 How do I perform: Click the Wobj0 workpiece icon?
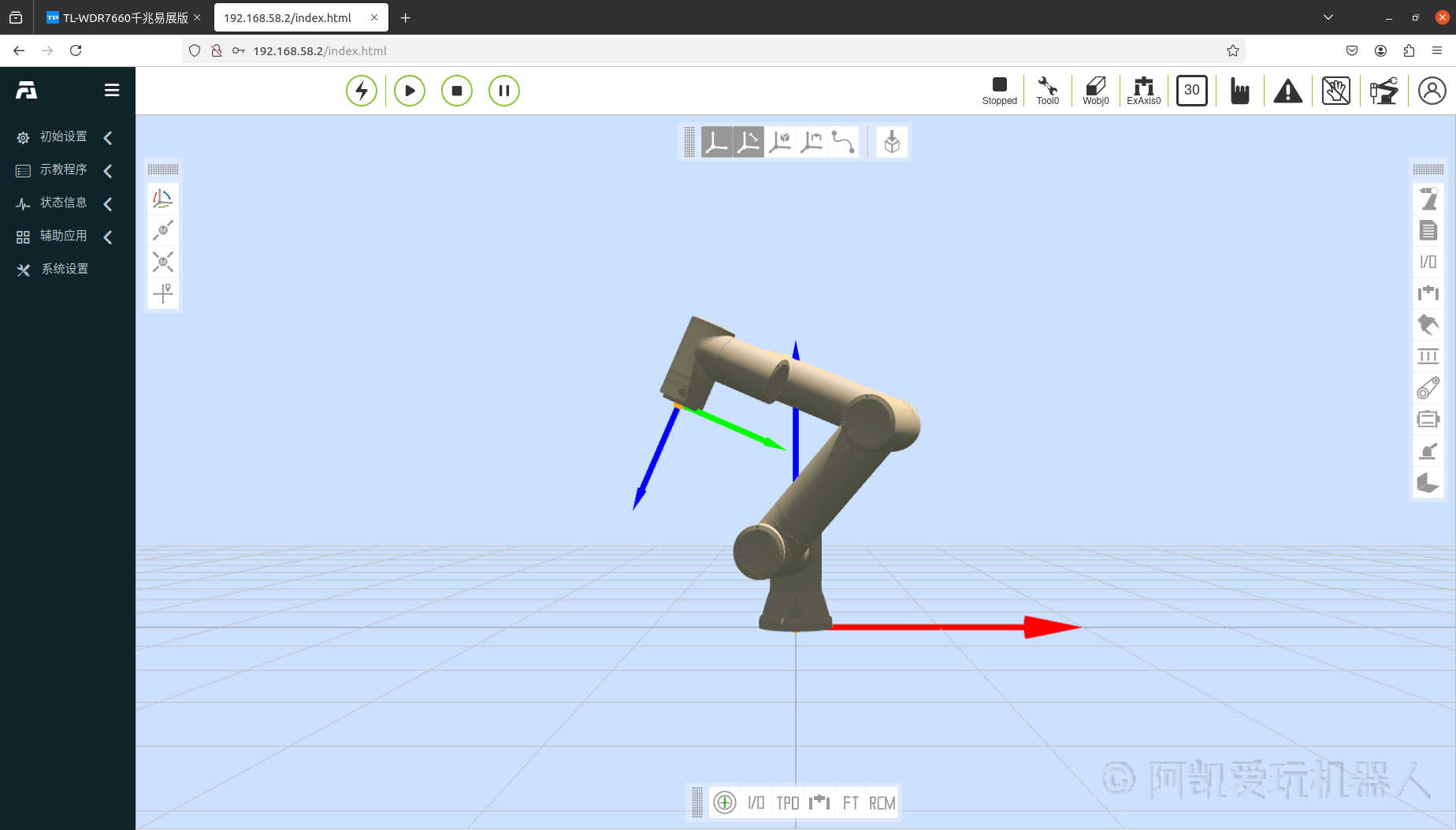[x=1095, y=91]
